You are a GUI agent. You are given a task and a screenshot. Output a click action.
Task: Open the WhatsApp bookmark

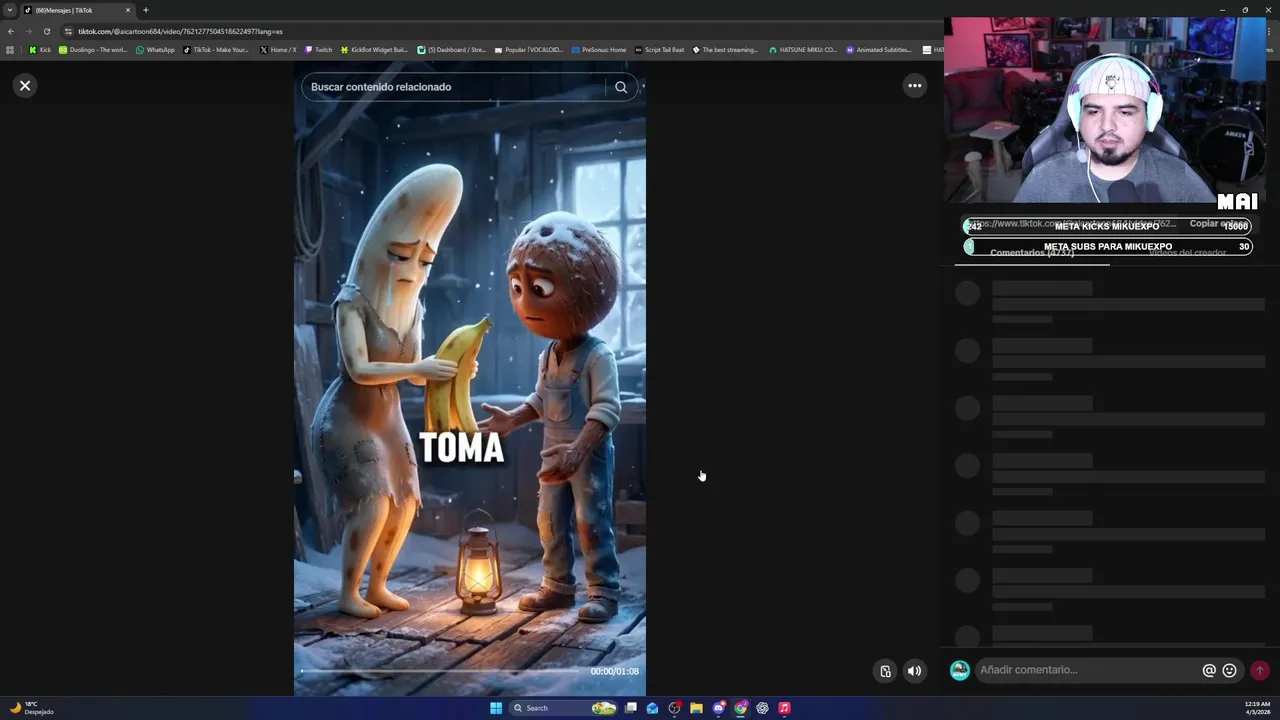coord(155,50)
